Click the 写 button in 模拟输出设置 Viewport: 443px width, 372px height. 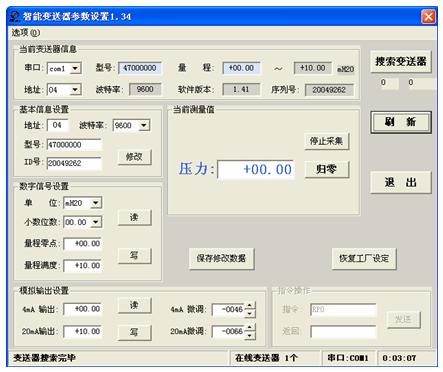(135, 332)
